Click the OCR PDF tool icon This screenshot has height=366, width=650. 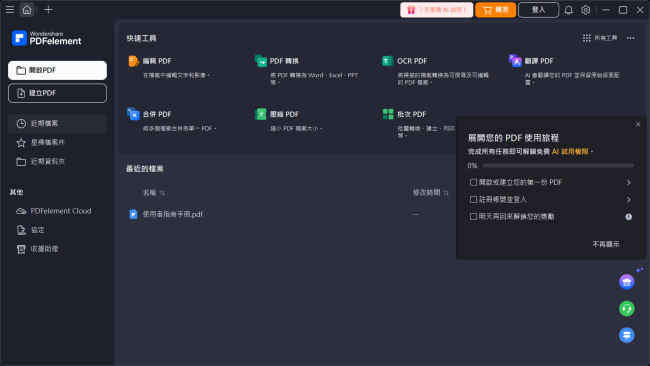pyautogui.click(x=388, y=61)
